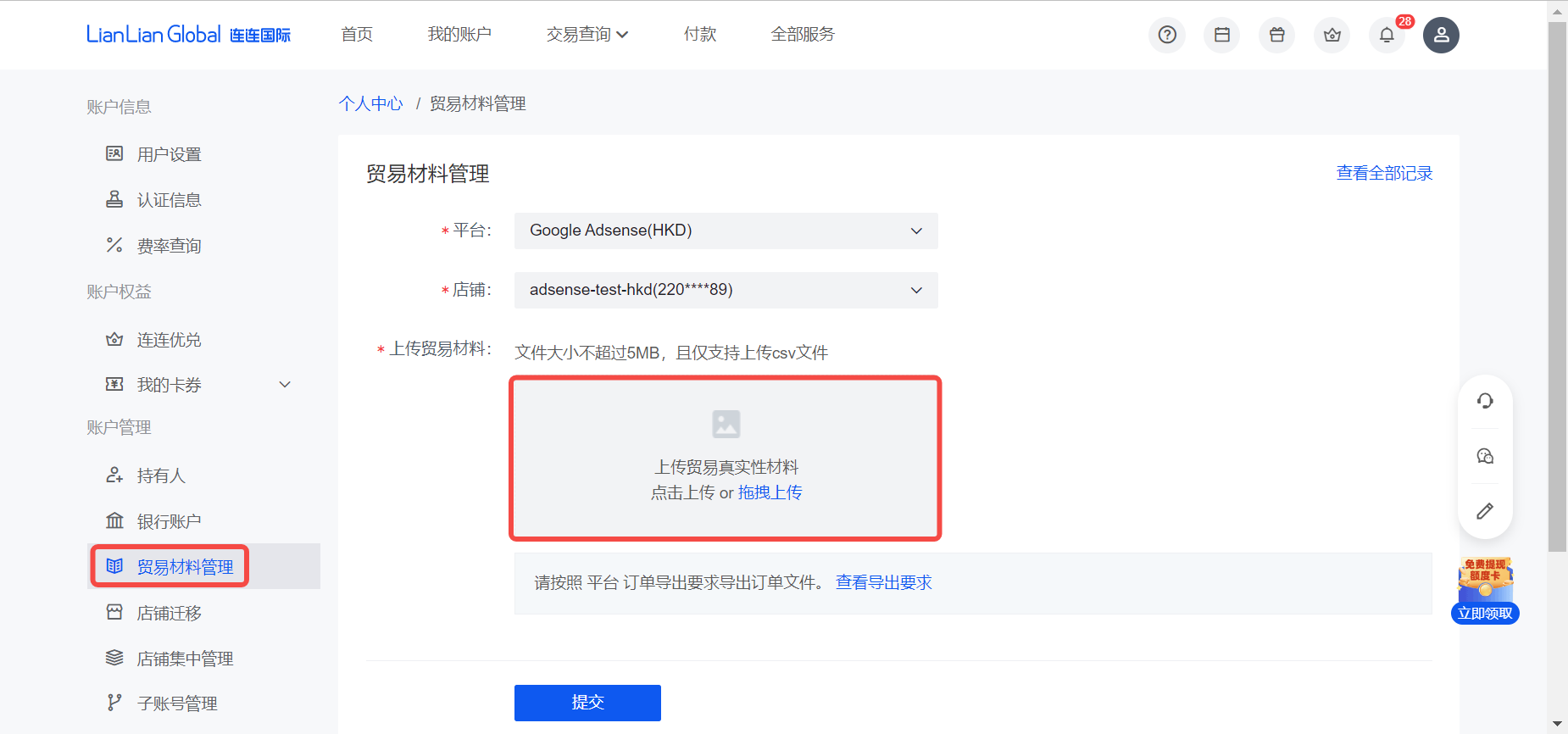Click the user profile avatar icon
Viewport: 1568px width, 734px height.
pos(1441,35)
